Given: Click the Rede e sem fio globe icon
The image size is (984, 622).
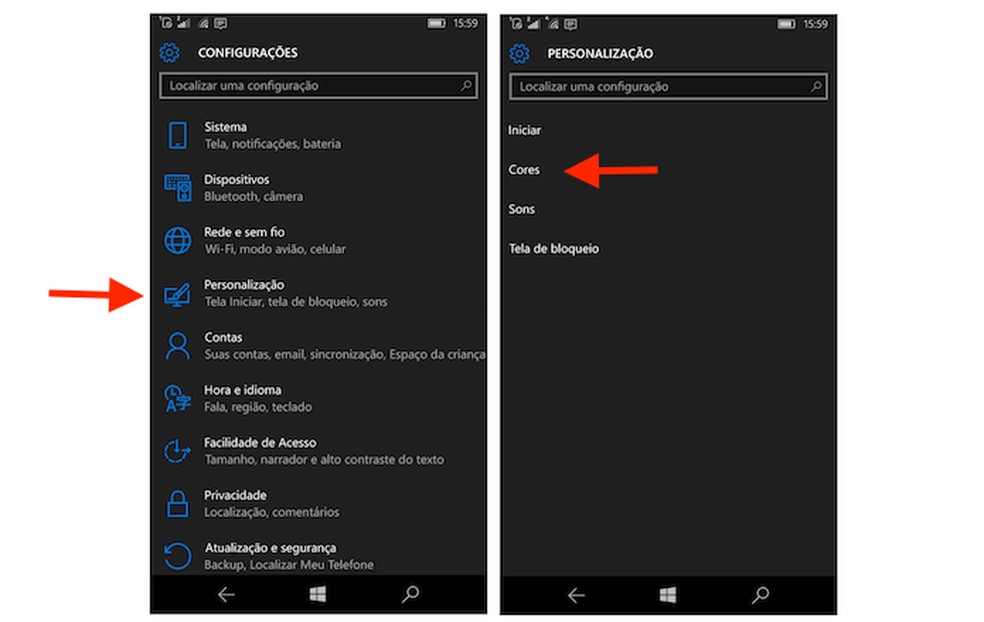Looking at the screenshot, I should coord(178,240).
